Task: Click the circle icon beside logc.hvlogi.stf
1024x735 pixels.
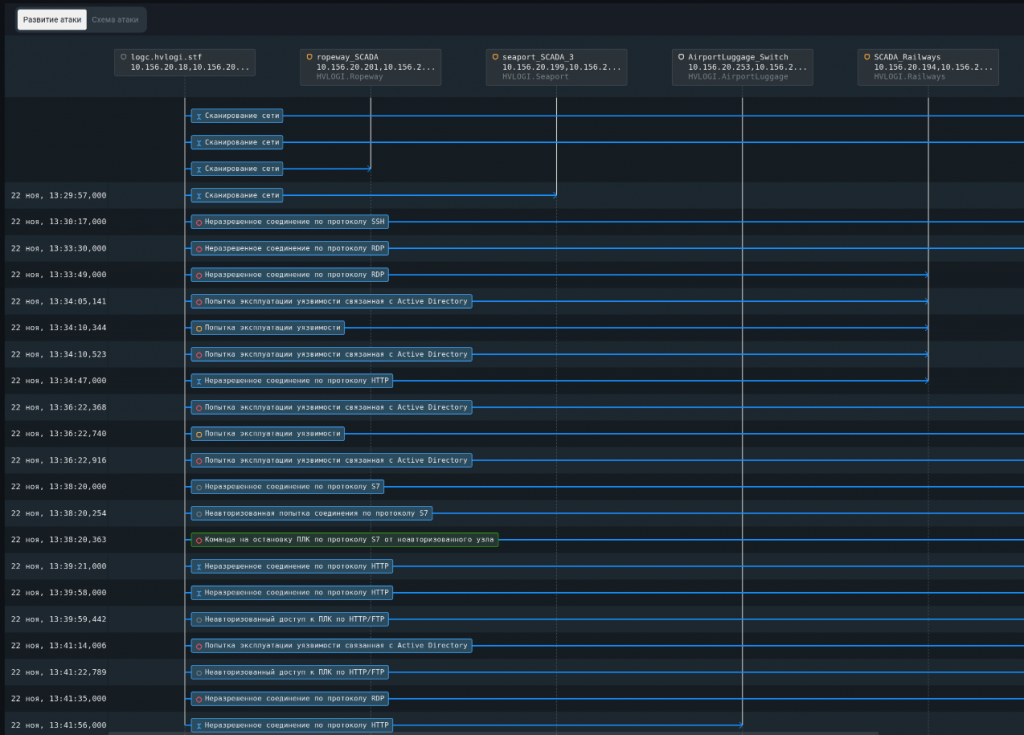Action: pos(124,58)
